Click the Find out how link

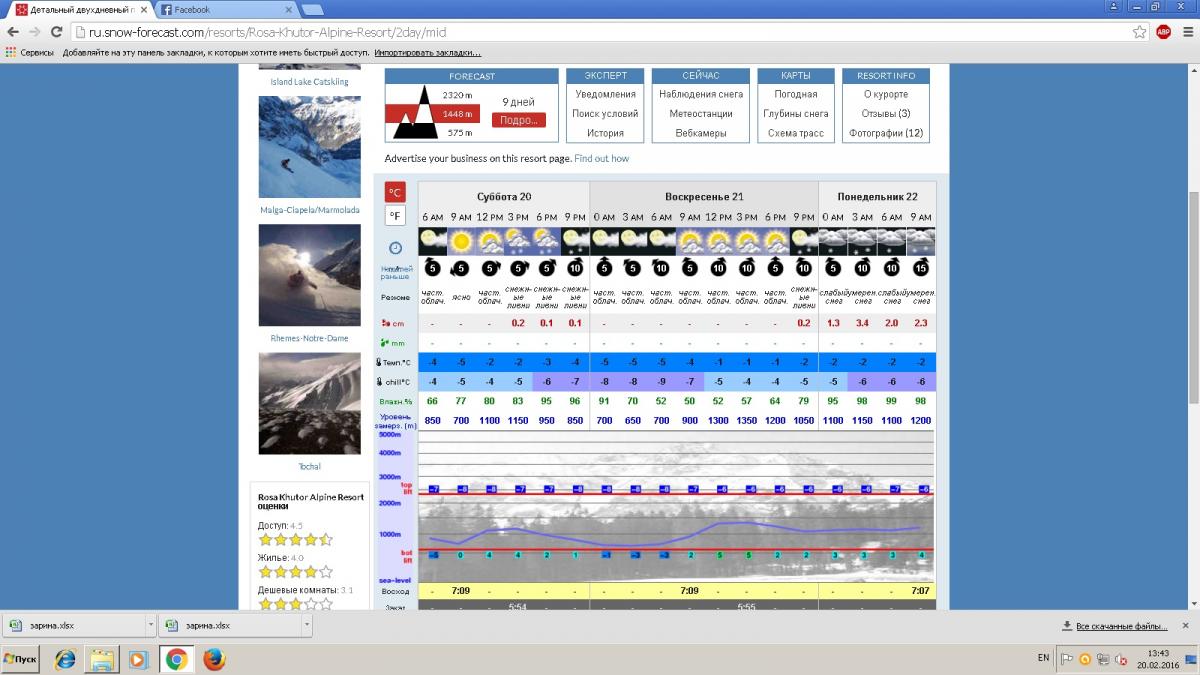pyautogui.click(x=602, y=159)
